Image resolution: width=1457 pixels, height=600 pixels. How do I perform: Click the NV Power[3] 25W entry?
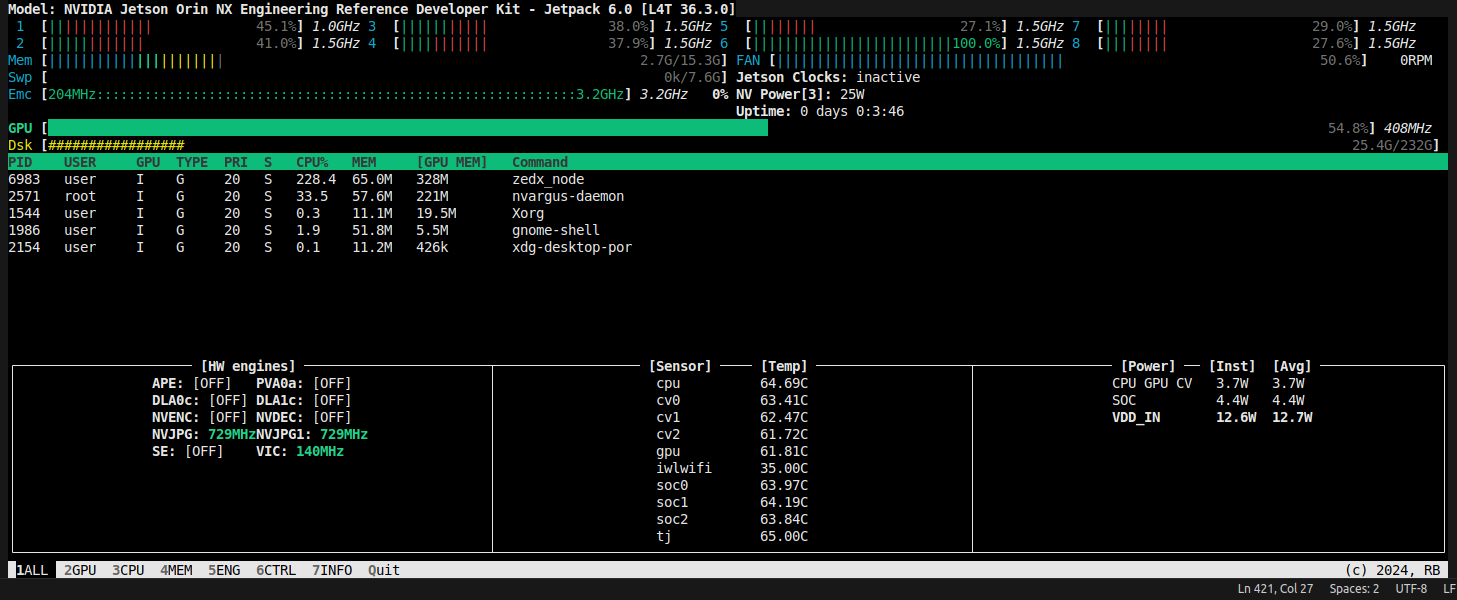(x=800, y=94)
